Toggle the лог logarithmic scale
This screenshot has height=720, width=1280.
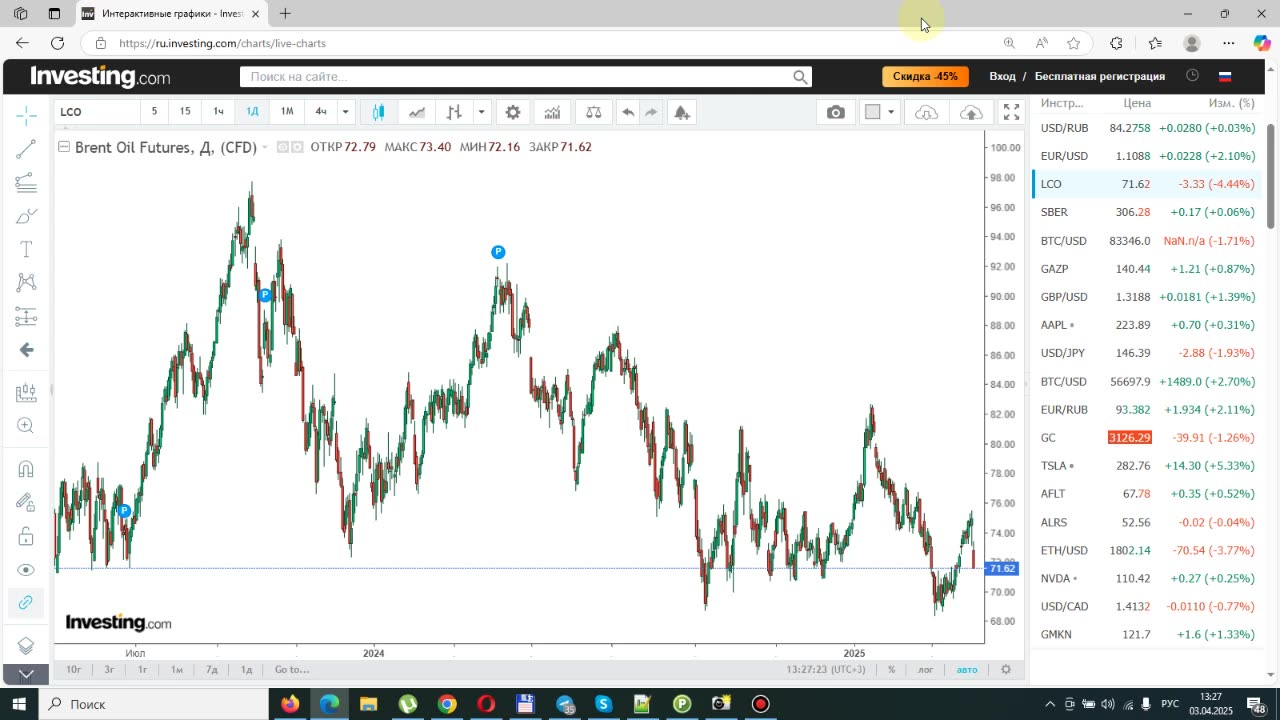coord(926,670)
